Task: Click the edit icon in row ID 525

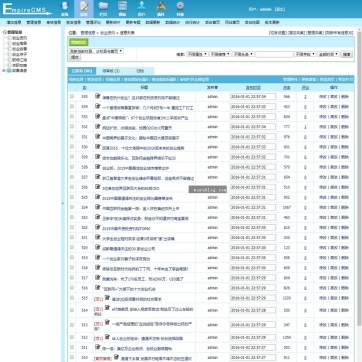Action: click(98, 197)
